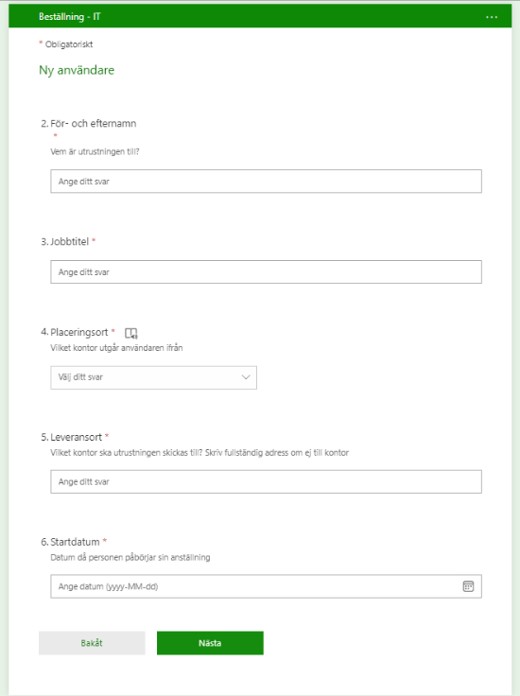The image size is (520, 696).
Task: Click the '4. Placeringsort' question label
Action: pos(75,332)
